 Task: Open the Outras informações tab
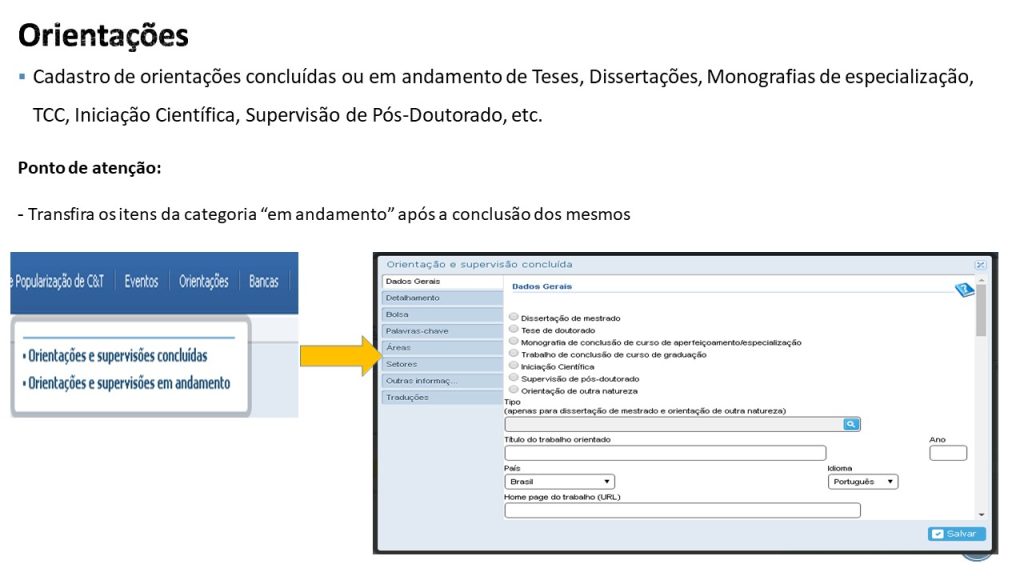[x=442, y=381]
